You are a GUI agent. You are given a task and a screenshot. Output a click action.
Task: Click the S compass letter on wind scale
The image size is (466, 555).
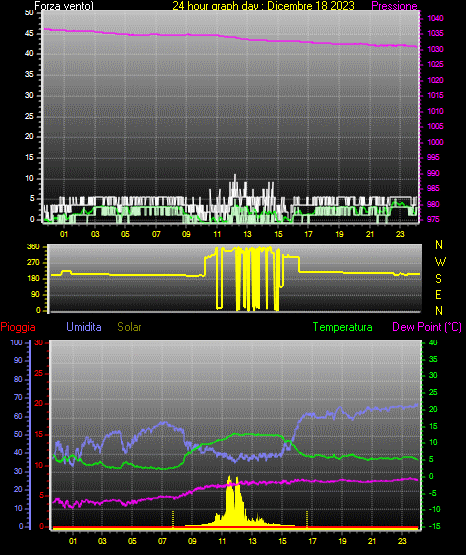438,279
